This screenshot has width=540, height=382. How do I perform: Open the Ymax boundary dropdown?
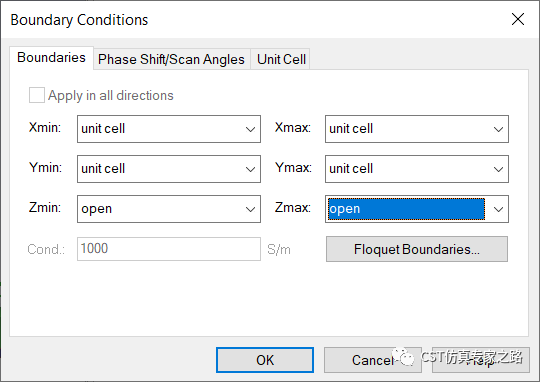pyautogui.click(x=417, y=169)
